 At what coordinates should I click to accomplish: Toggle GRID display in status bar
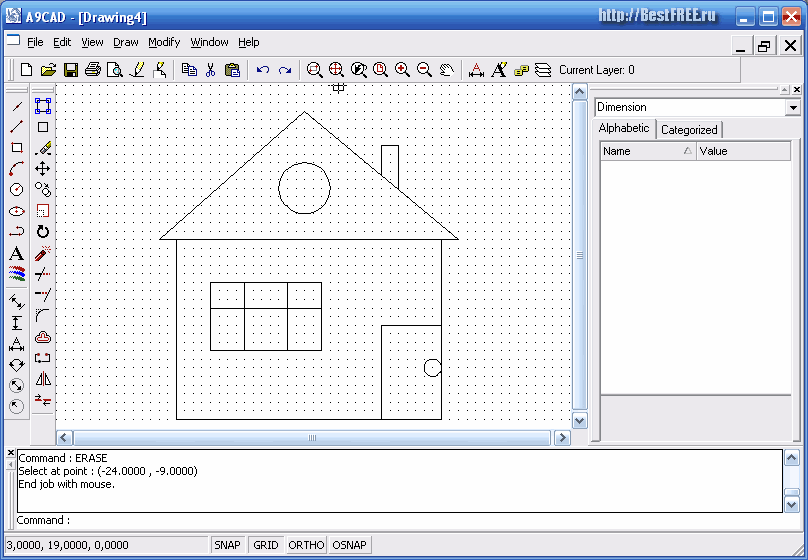[x=265, y=545]
